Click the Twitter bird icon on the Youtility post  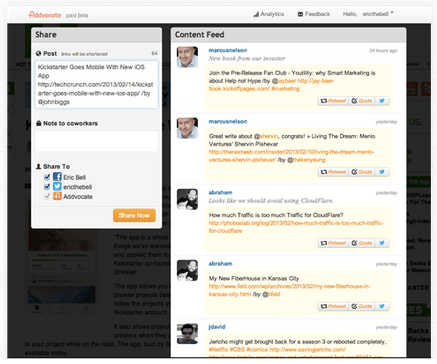click(382, 101)
